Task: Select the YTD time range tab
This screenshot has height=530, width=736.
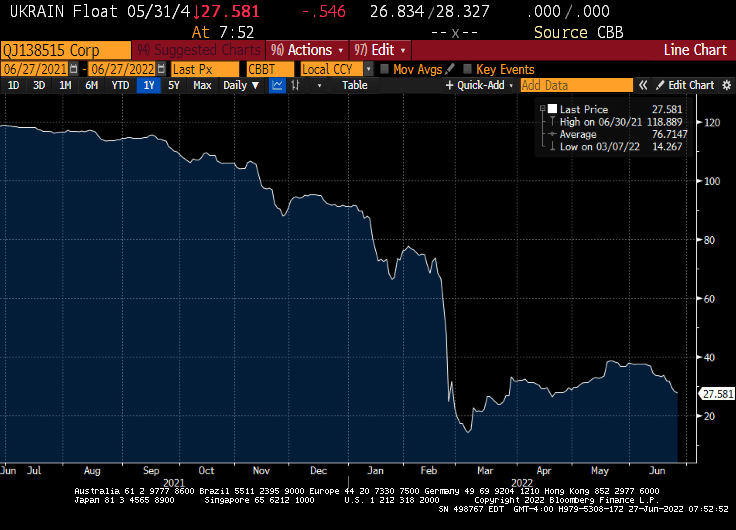Action: [x=120, y=85]
